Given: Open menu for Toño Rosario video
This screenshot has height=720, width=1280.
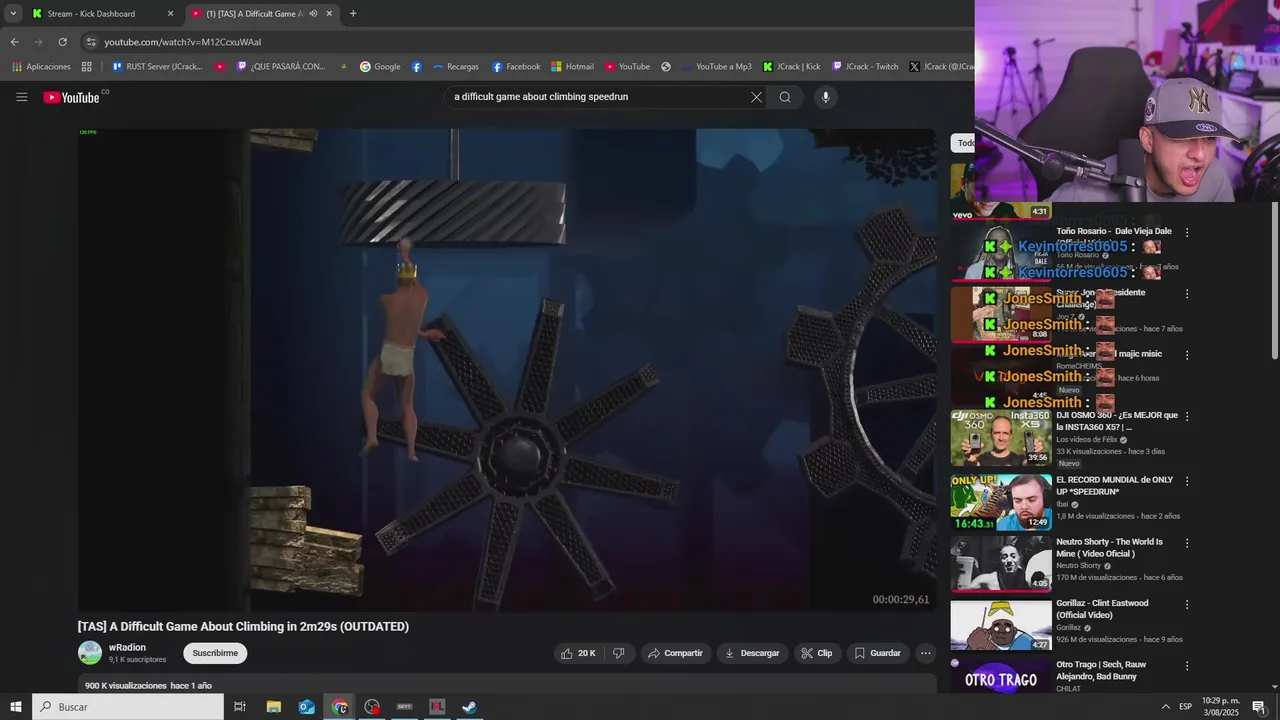Looking at the screenshot, I should point(1187,232).
